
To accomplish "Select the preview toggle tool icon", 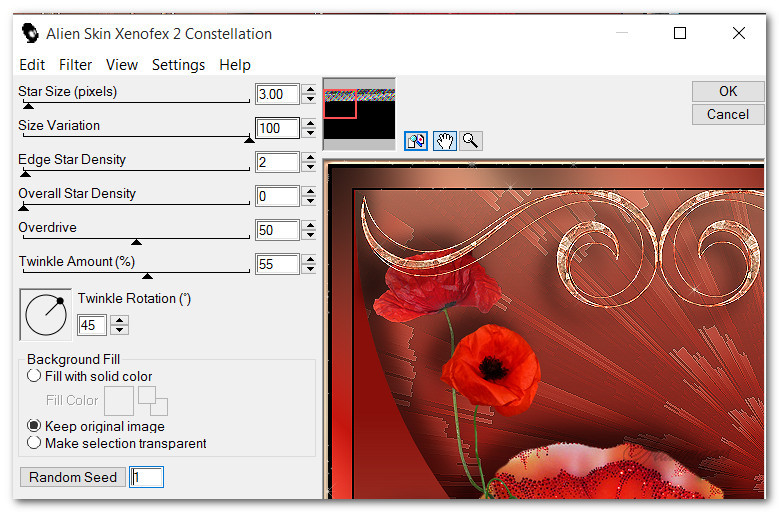I will tap(416, 141).
